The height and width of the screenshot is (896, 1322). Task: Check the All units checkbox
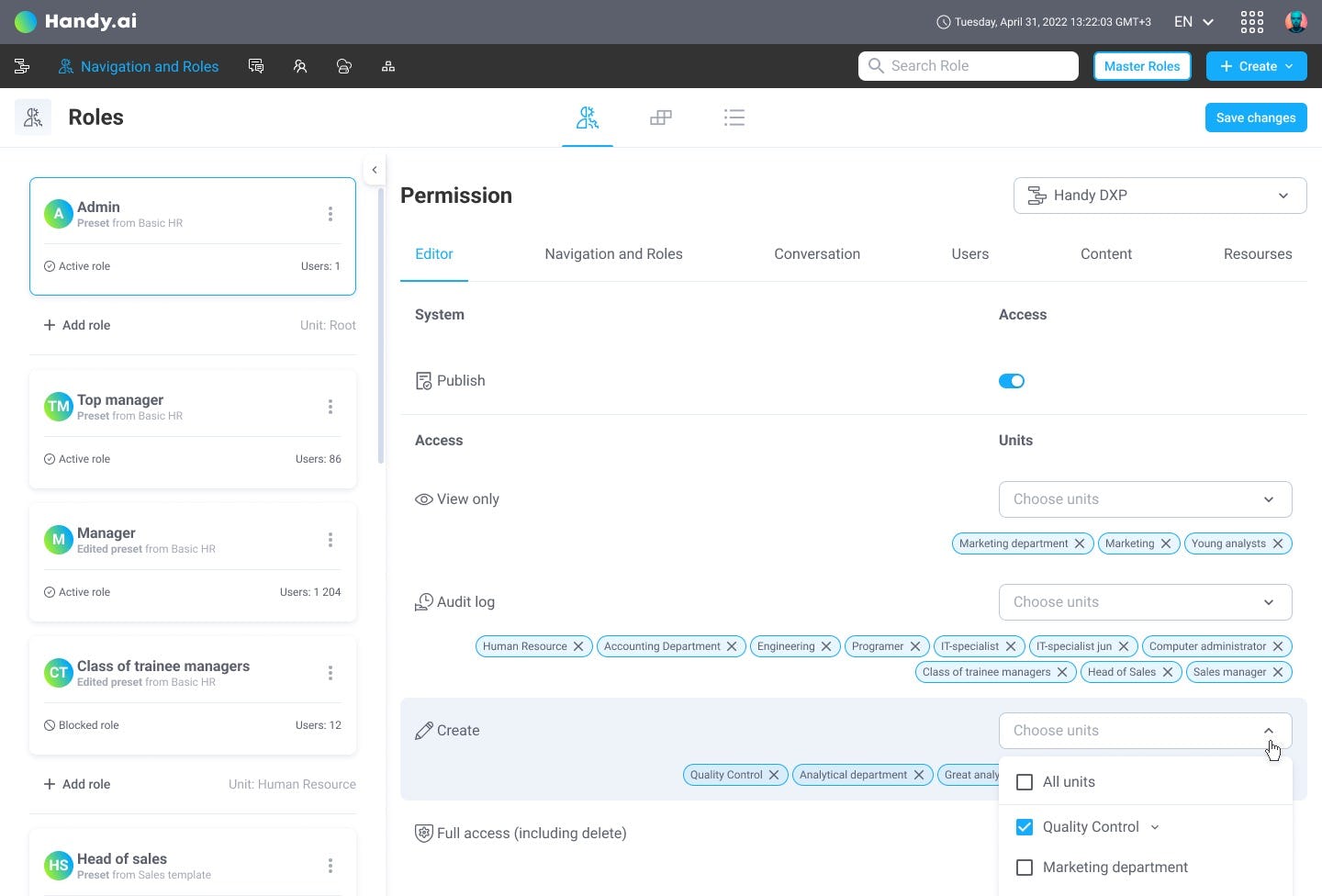point(1024,781)
